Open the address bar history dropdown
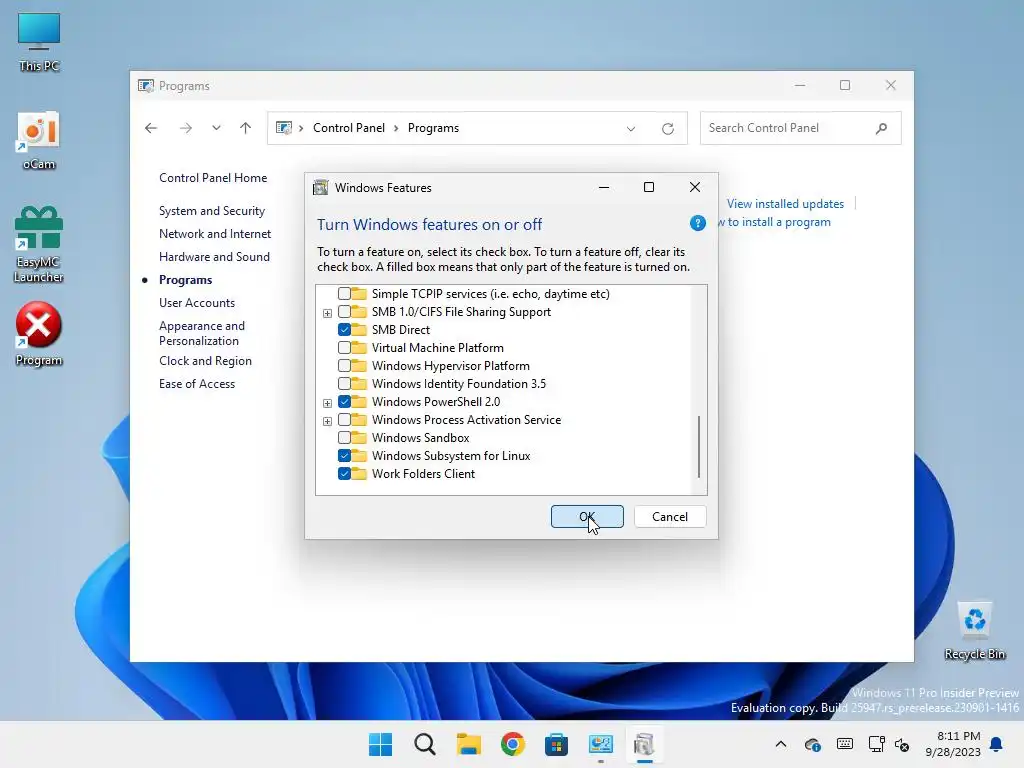The image size is (1024, 768). click(631, 129)
